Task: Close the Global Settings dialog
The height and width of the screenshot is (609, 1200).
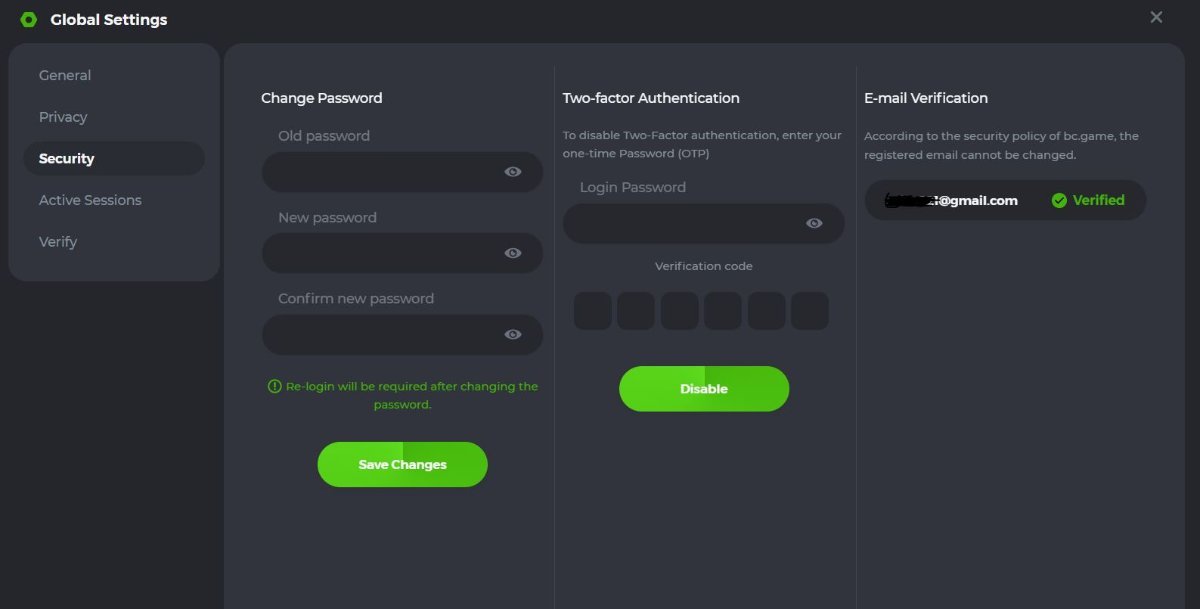Action: pos(1156,17)
